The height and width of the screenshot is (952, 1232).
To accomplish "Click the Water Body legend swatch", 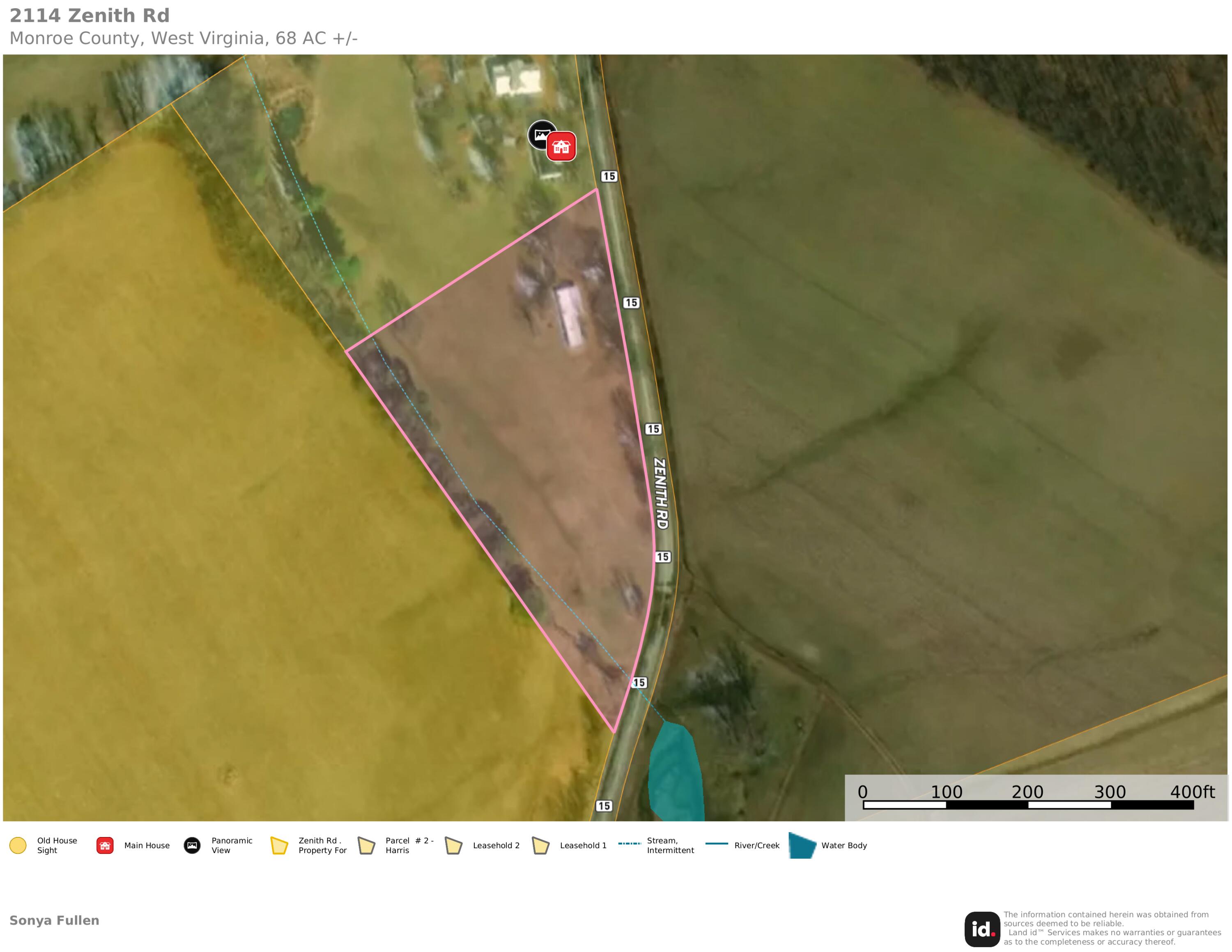I will pos(802,845).
